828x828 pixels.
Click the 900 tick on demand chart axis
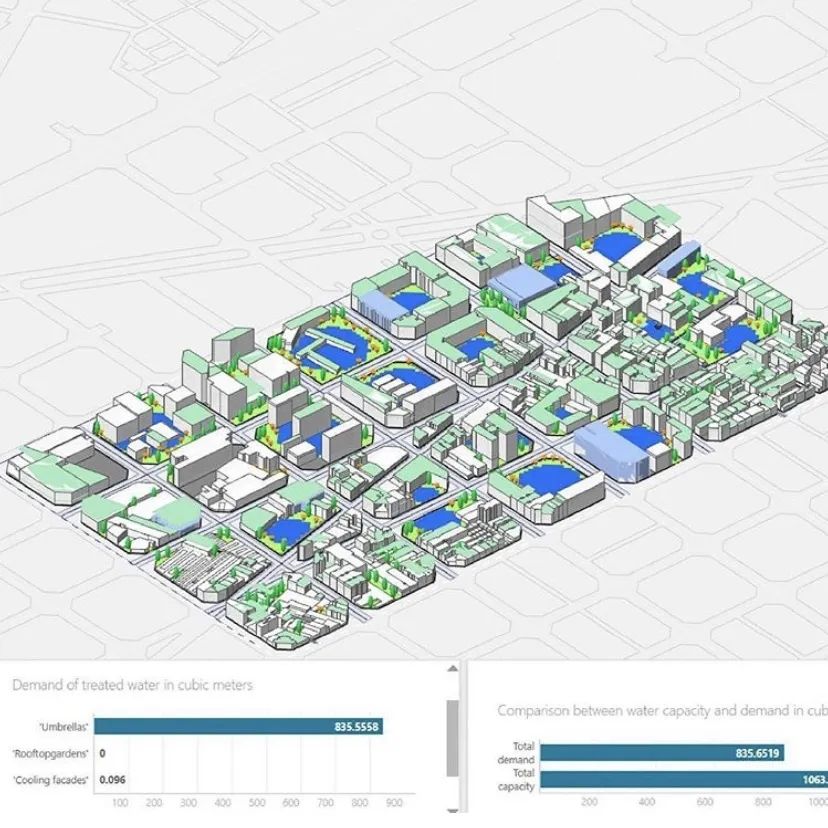(x=393, y=803)
